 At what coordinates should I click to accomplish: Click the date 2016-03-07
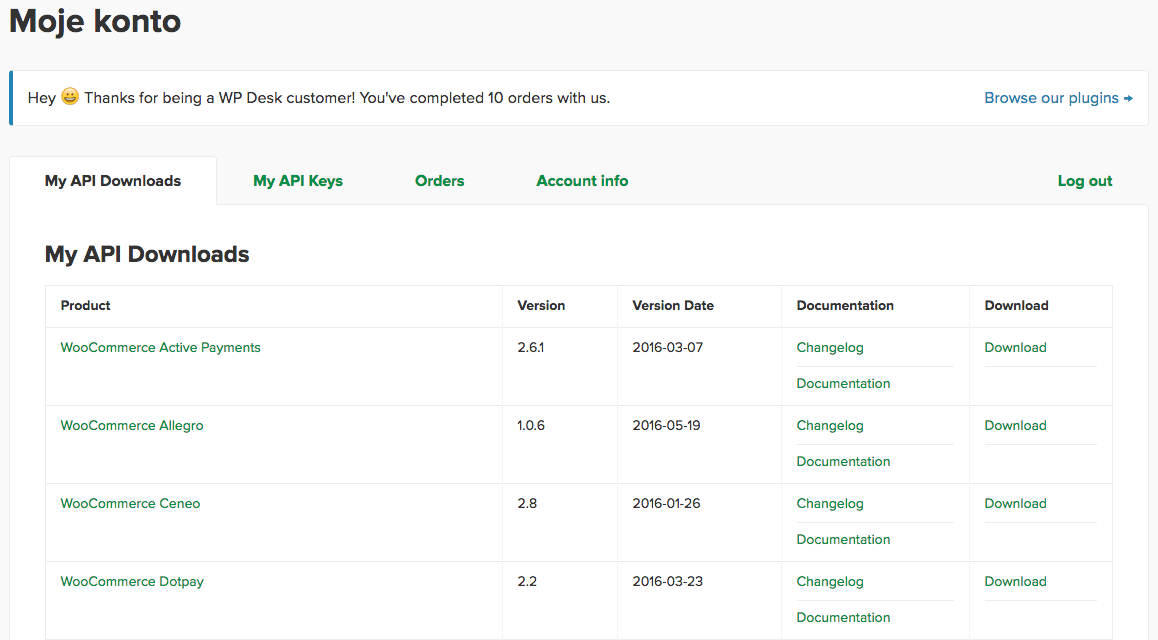coord(667,348)
